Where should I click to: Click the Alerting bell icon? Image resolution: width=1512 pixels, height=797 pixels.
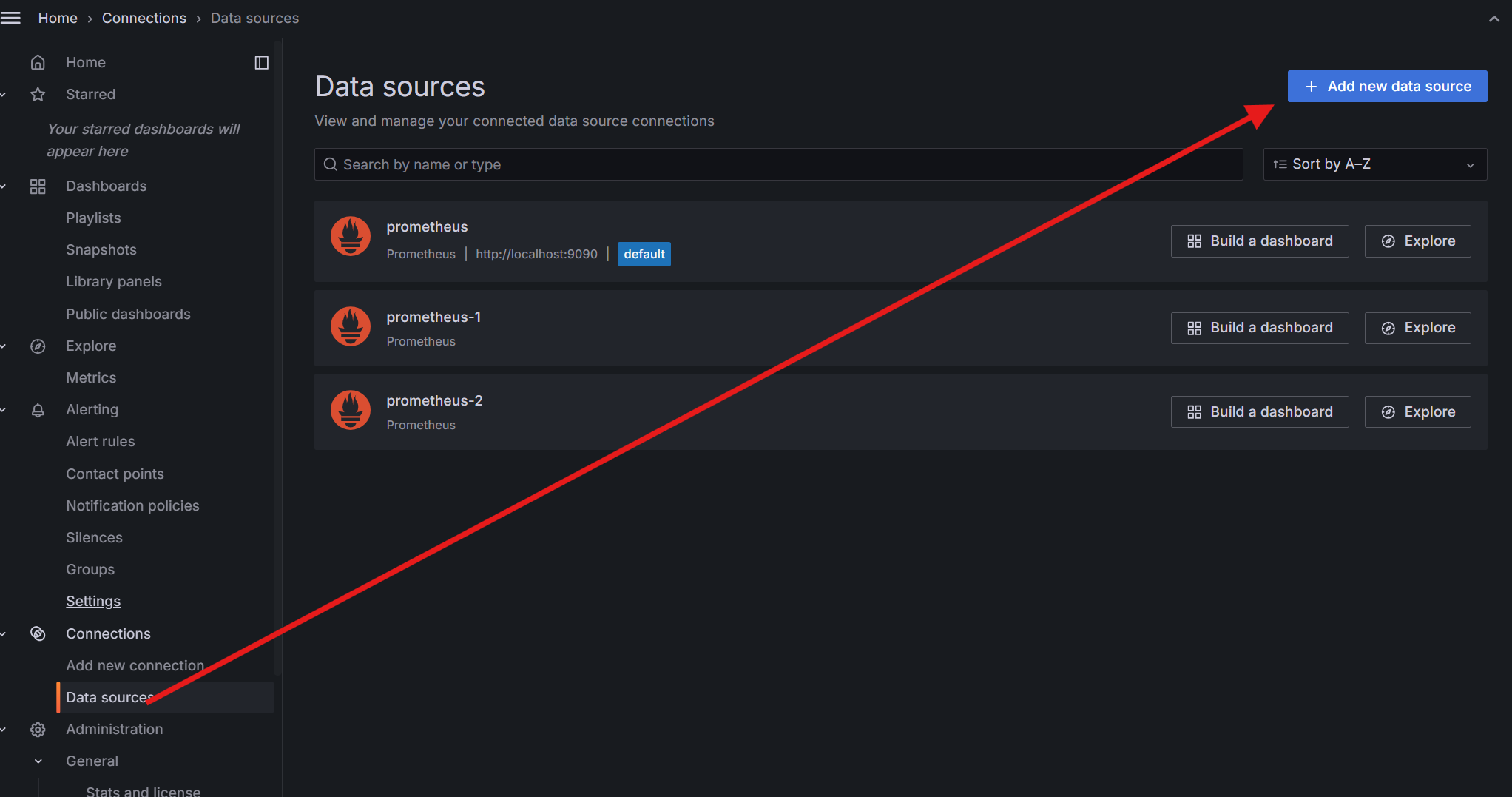(x=38, y=409)
